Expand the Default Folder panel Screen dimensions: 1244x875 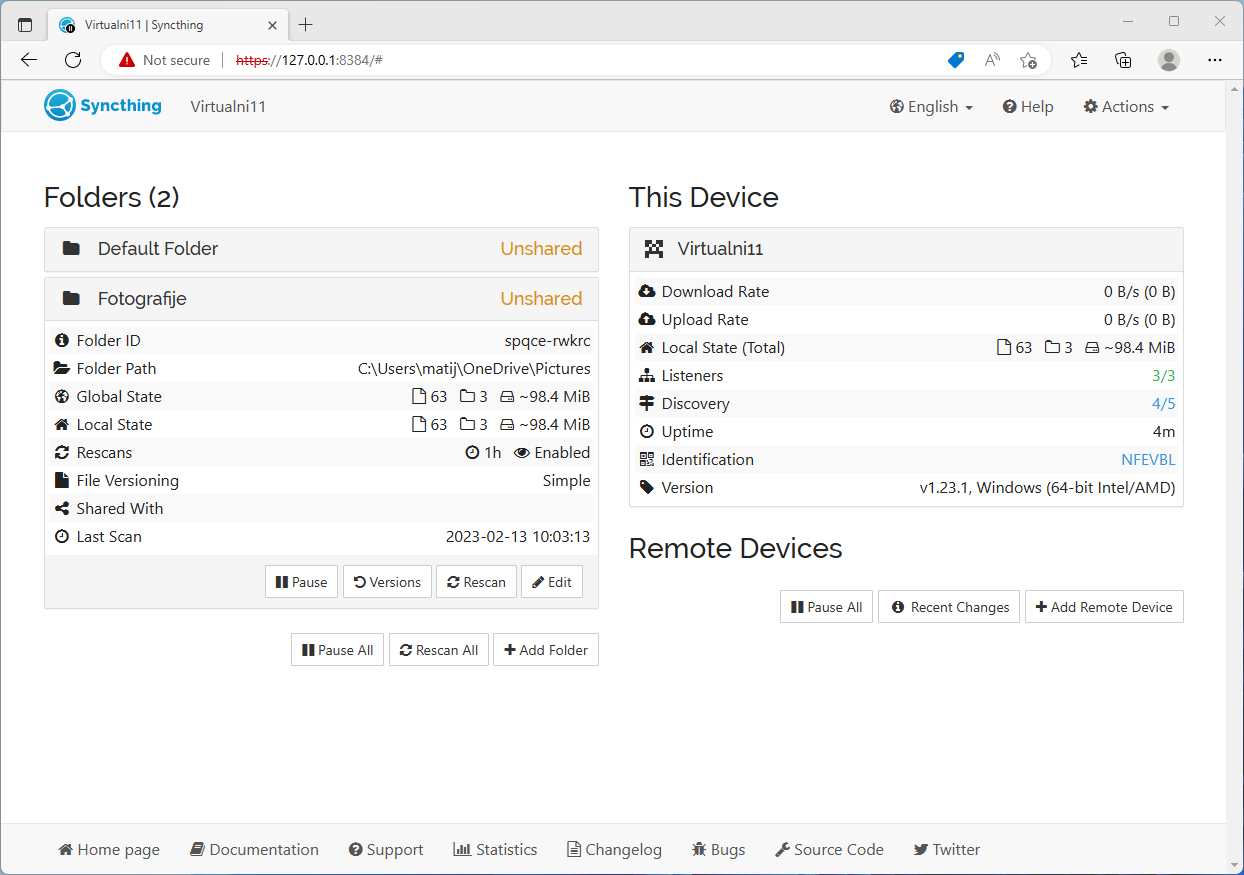point(321,249)
